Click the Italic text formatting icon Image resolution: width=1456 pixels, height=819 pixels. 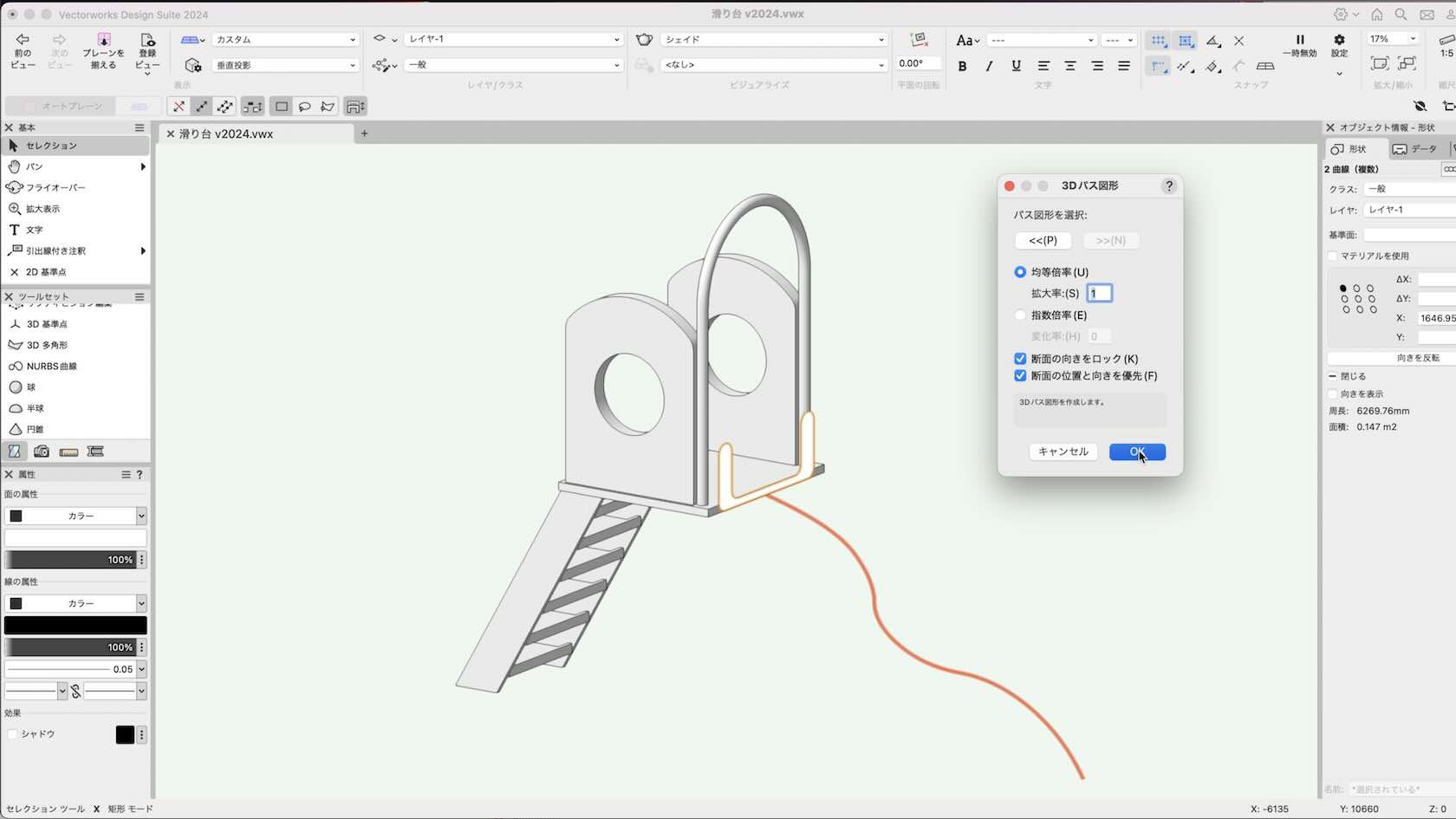pos(989,66)
